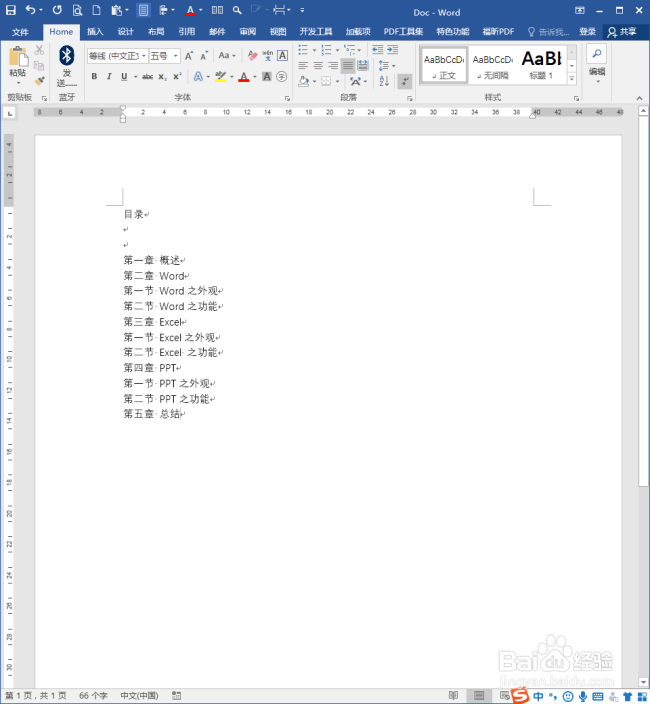Click the tab selector on the ruler
This screenshot has height=704, width=650.
click(10, 113)
